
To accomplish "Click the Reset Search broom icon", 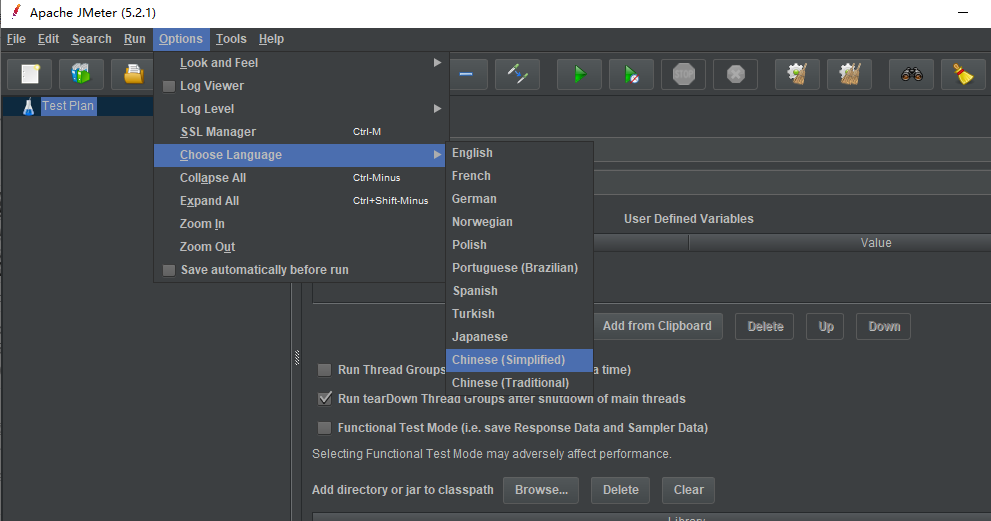I will tap(963, 75).
